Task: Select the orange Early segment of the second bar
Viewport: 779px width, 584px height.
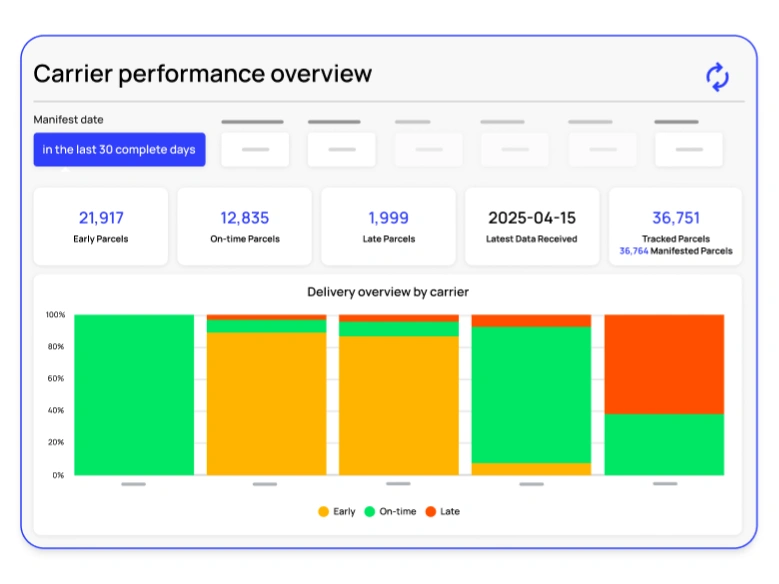Action: point(266,404)
